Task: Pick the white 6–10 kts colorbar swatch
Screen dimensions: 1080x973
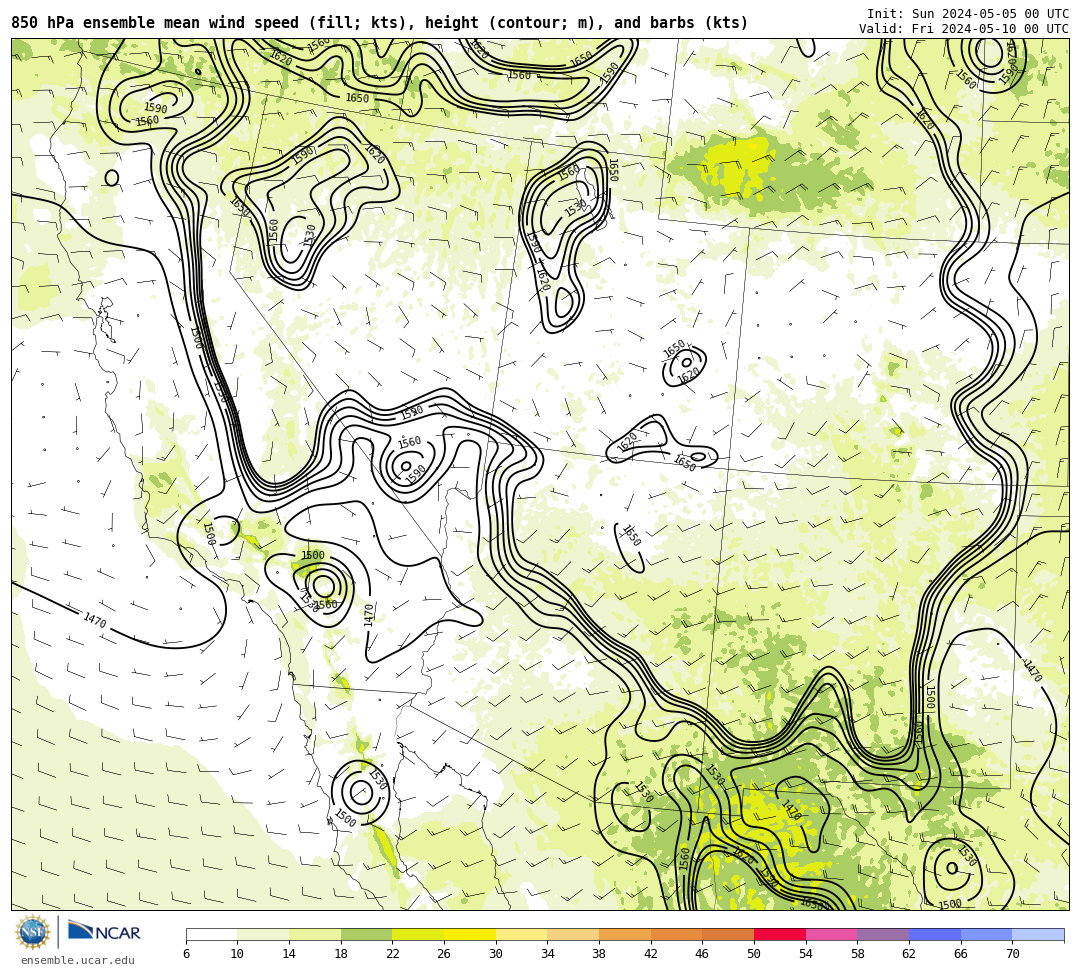Action: click(x=211, y=934)
